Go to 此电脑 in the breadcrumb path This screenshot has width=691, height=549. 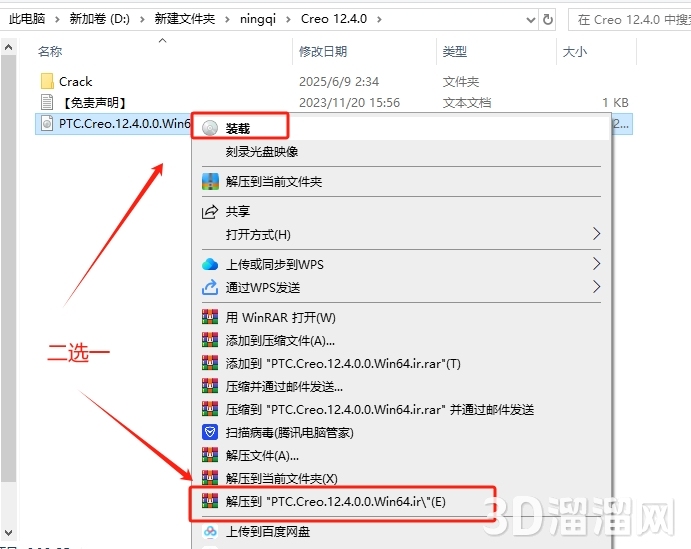(x=27, y=19)
